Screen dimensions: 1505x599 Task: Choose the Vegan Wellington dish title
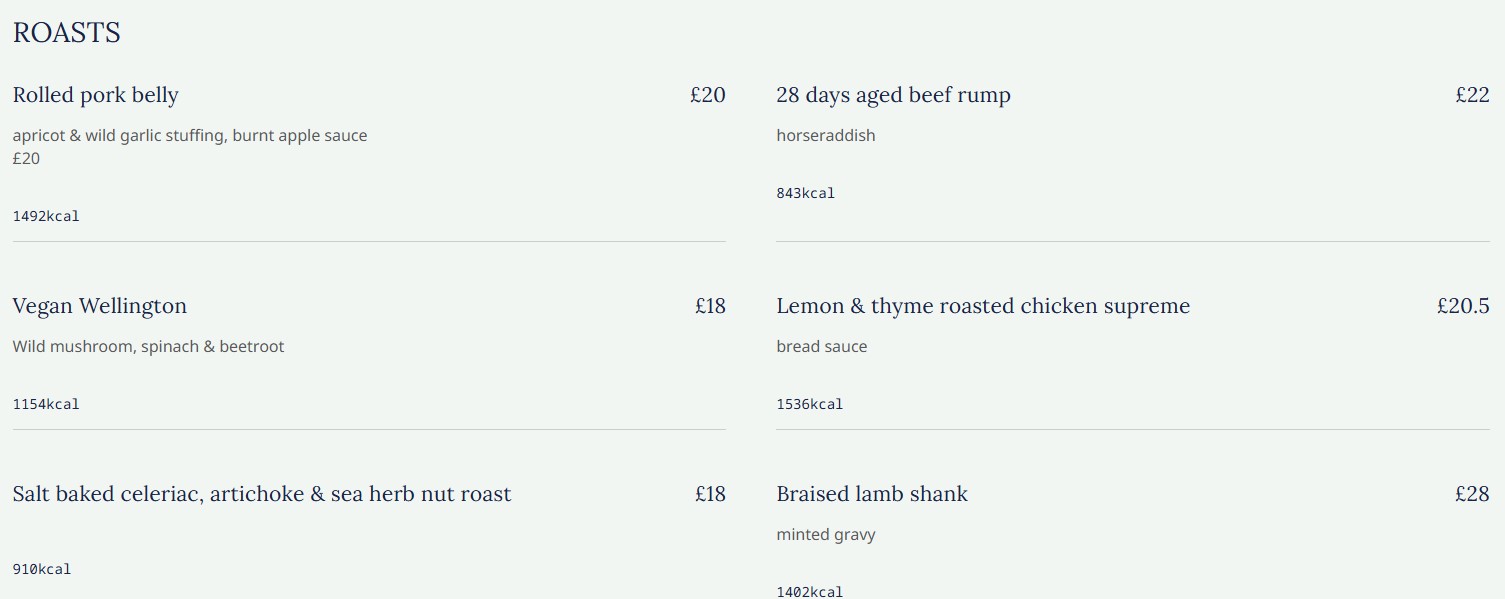click(x=99, y=306)
